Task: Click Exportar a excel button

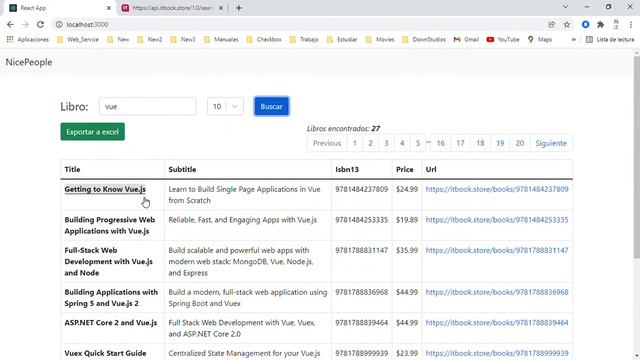Action: (x=93, y=132)
